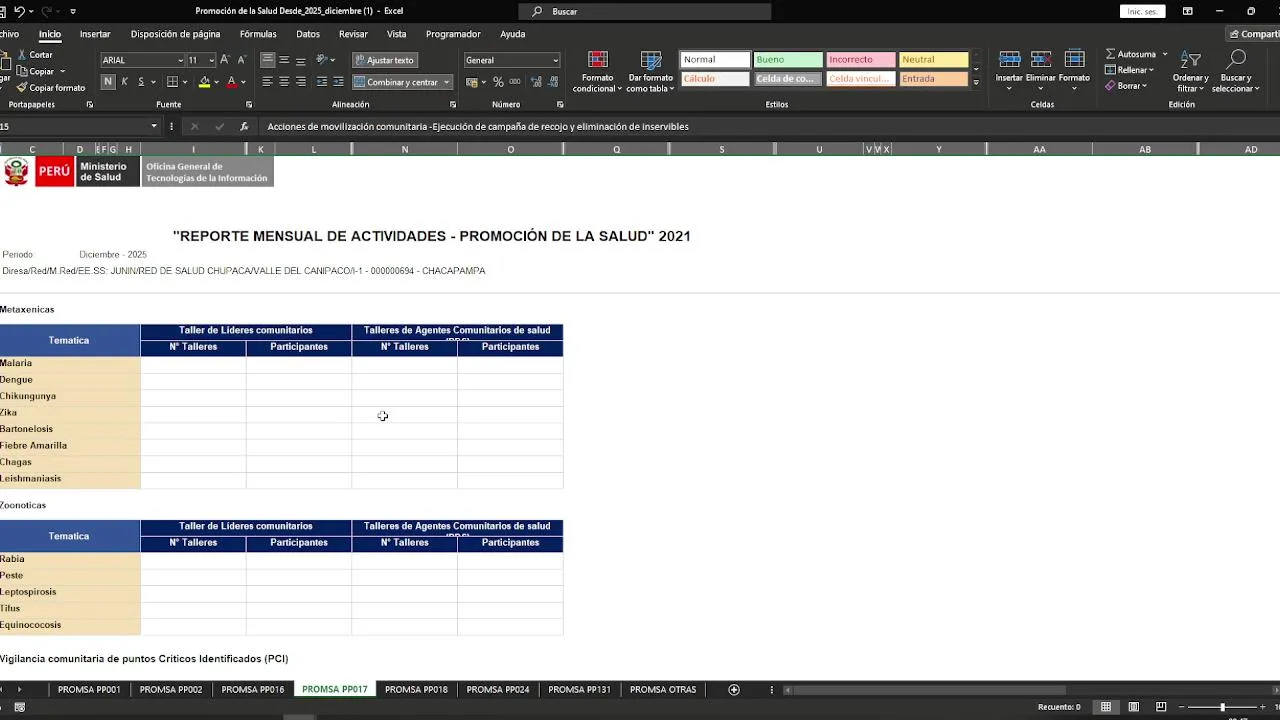The height and width of the screenshot is (720, 1280).
Task: Decrease indent icon
Action: 322,82
